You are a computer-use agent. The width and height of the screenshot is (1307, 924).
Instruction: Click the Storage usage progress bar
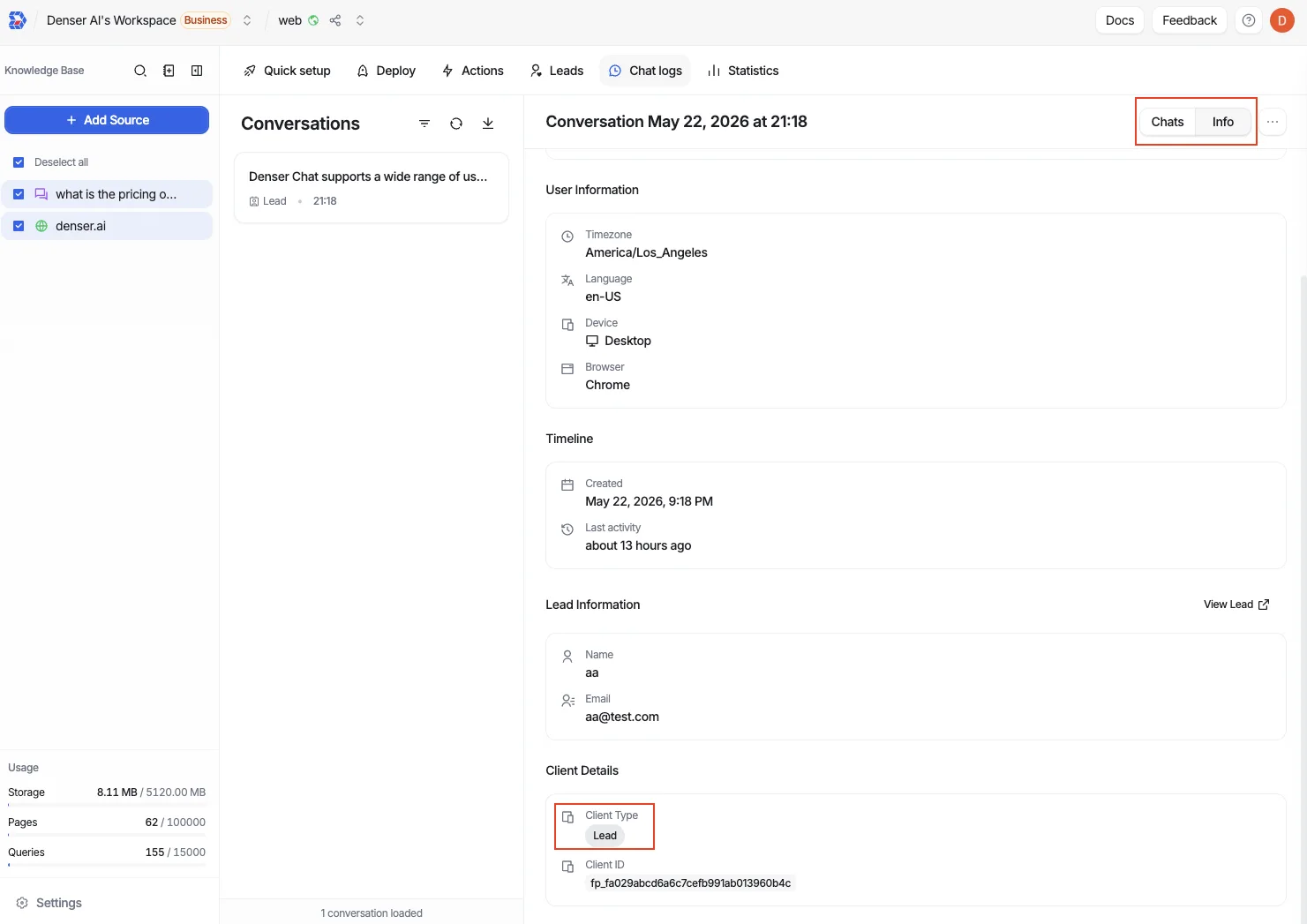(x=107, y=805)
